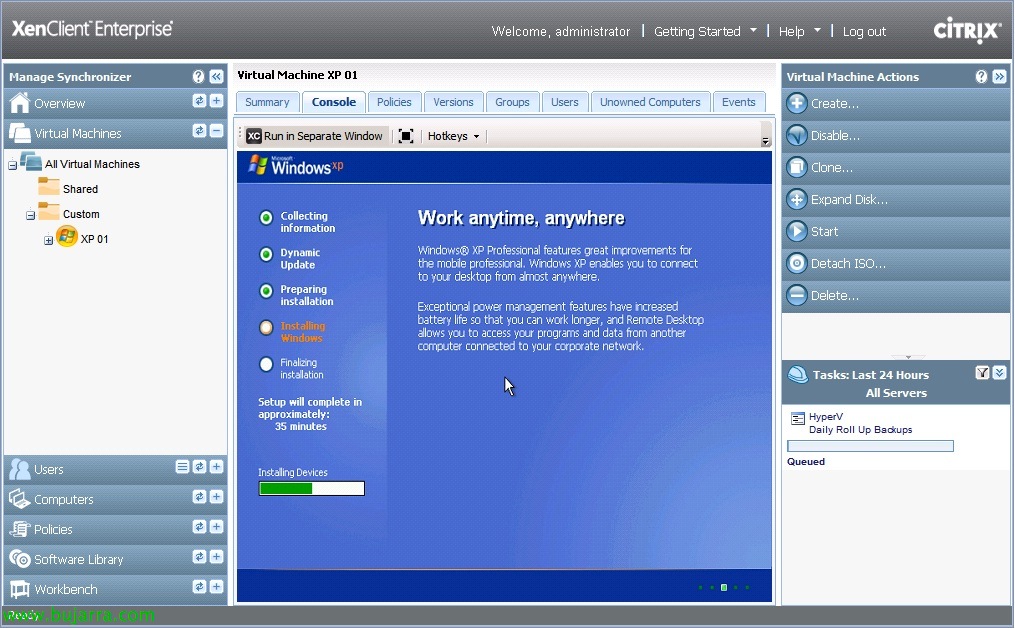Screen dimensions: 1015x628
Task: Log out of XenClient Enterprise
Action: 864,31
